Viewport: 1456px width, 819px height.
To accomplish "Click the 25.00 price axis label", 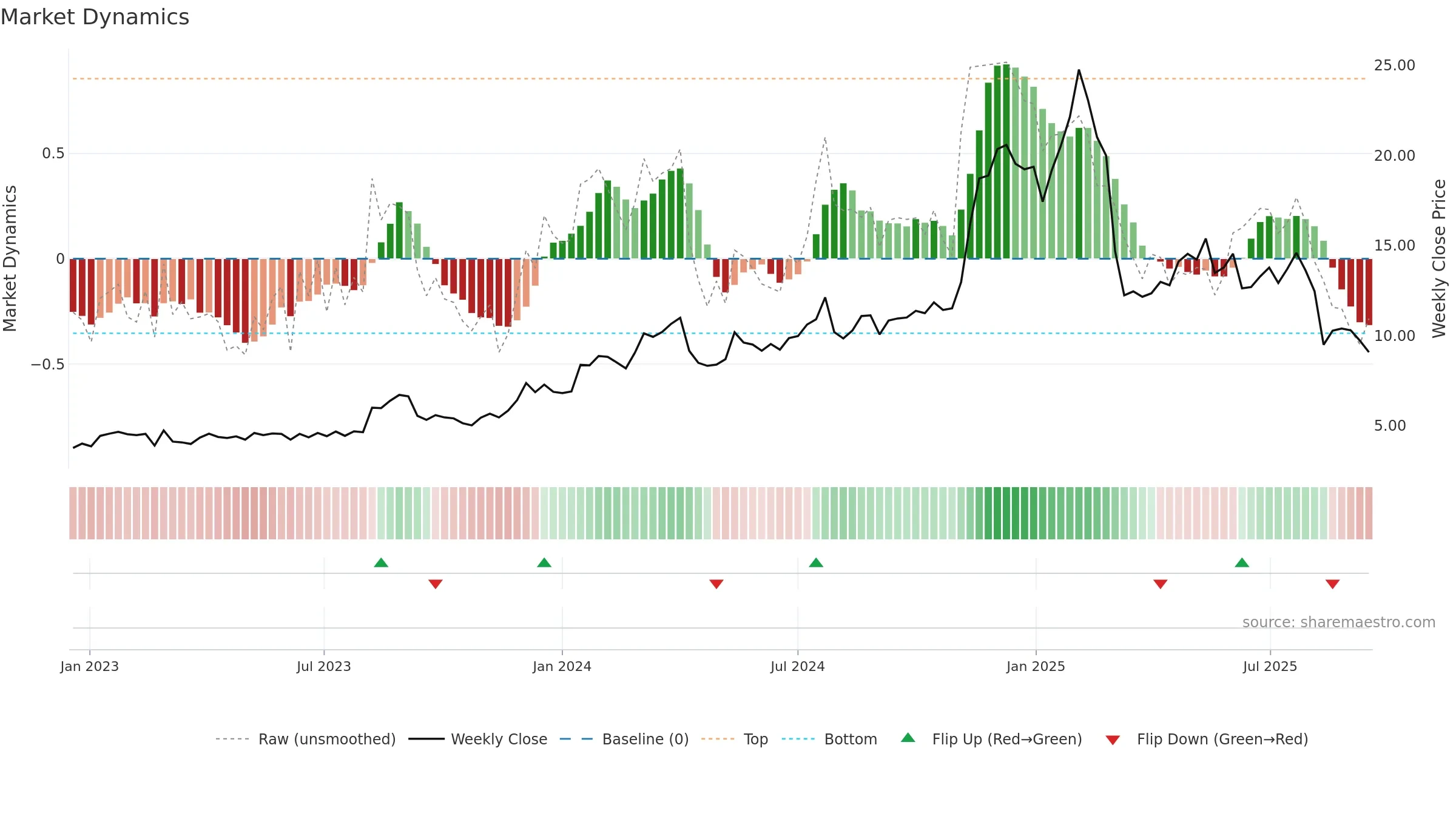I will (x=1394, y=66).
